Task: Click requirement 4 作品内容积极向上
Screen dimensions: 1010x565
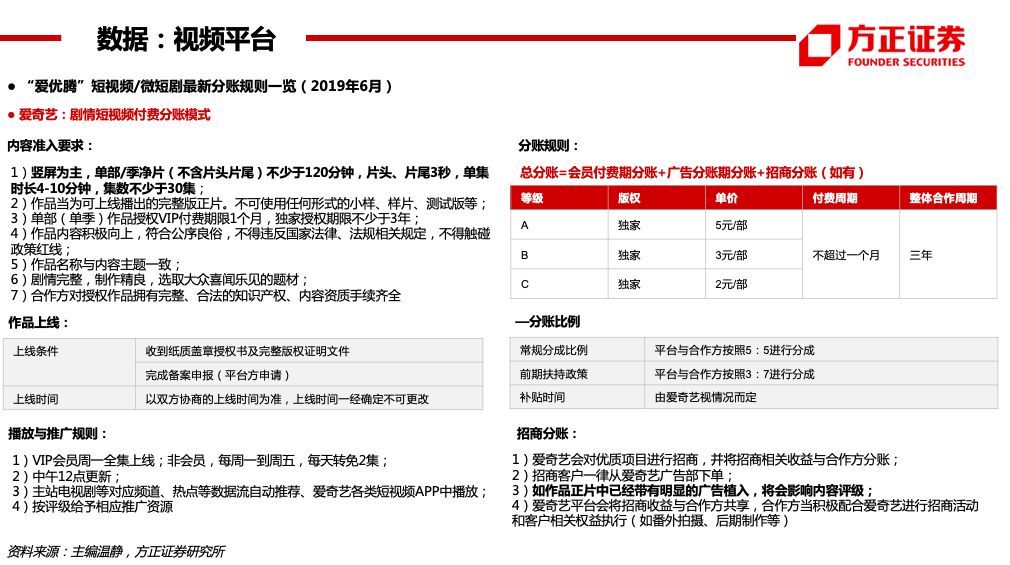Action: [x=250, y=242]
